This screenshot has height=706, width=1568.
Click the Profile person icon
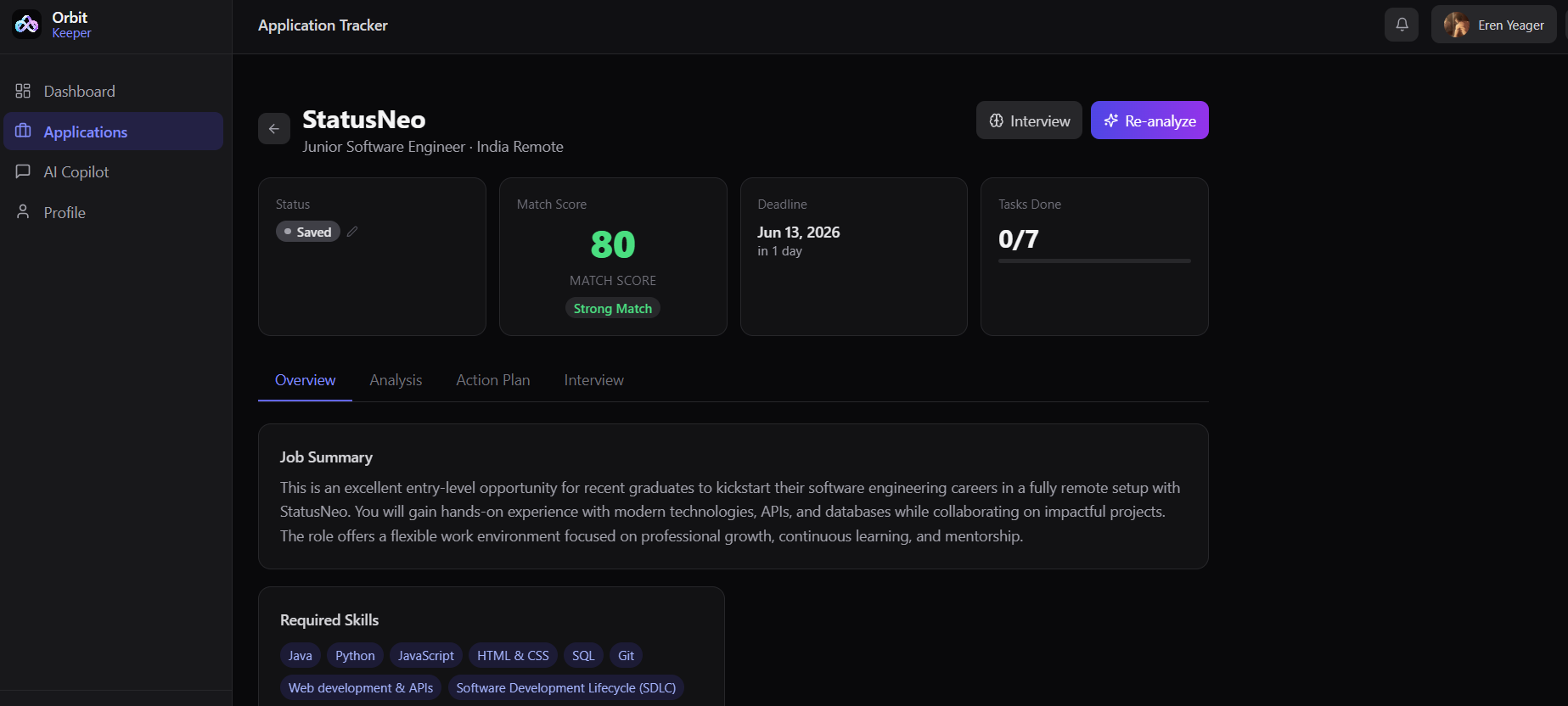[23, 212]
